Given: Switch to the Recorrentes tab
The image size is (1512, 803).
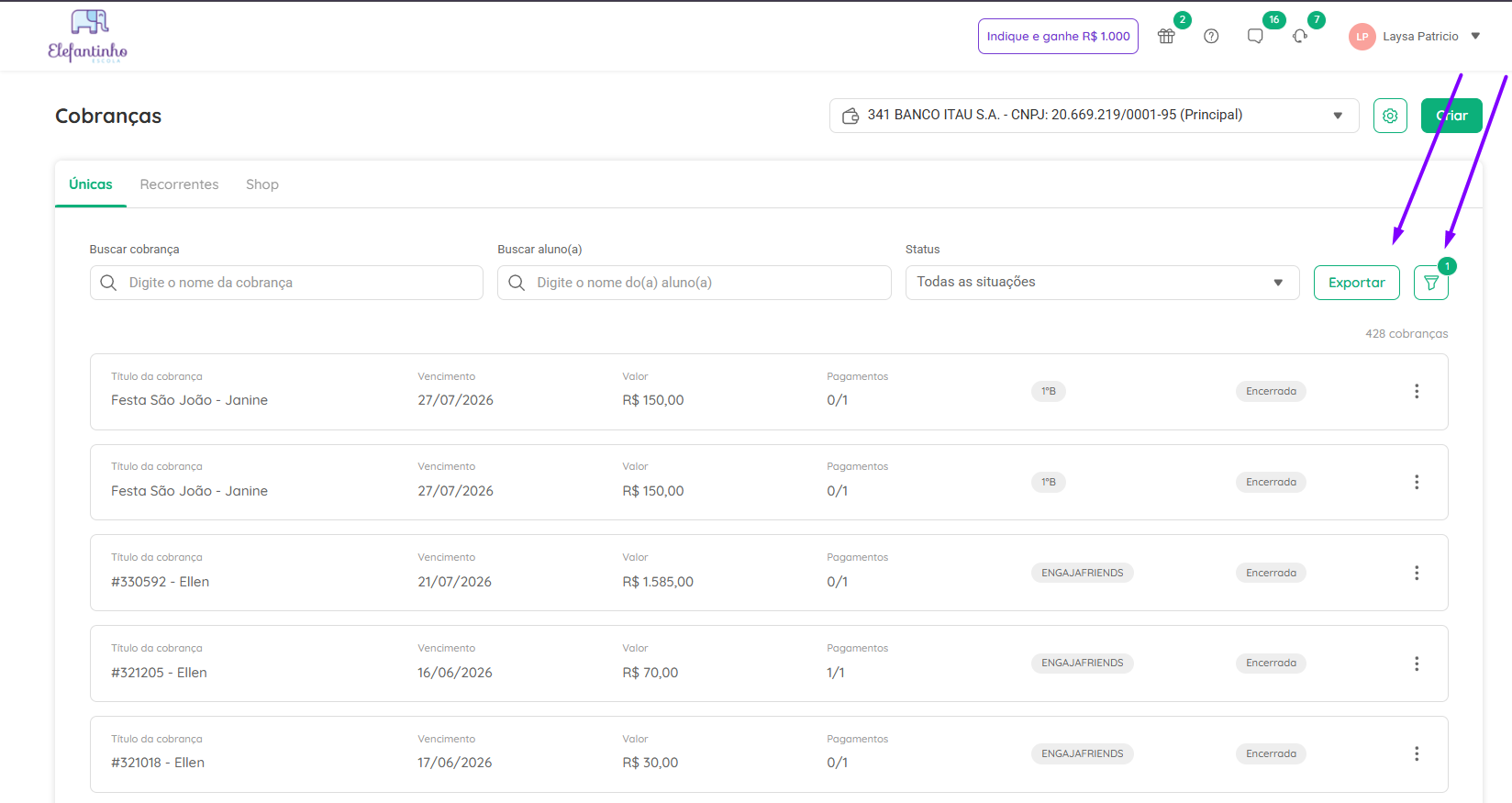Looking at the screenshot, I should pyautogui.click(x=179, y=184).
